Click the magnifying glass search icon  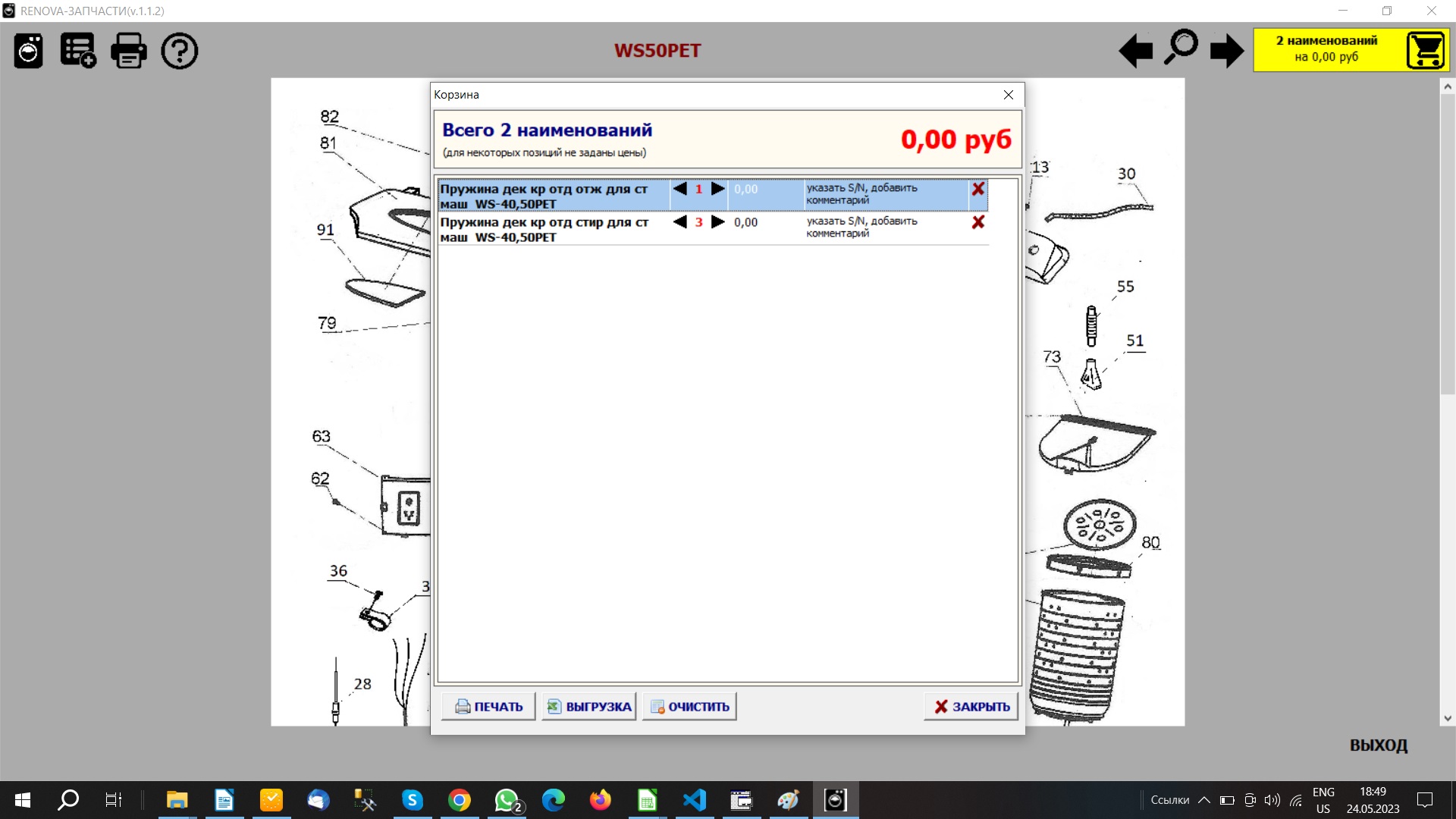point(1181,48)
